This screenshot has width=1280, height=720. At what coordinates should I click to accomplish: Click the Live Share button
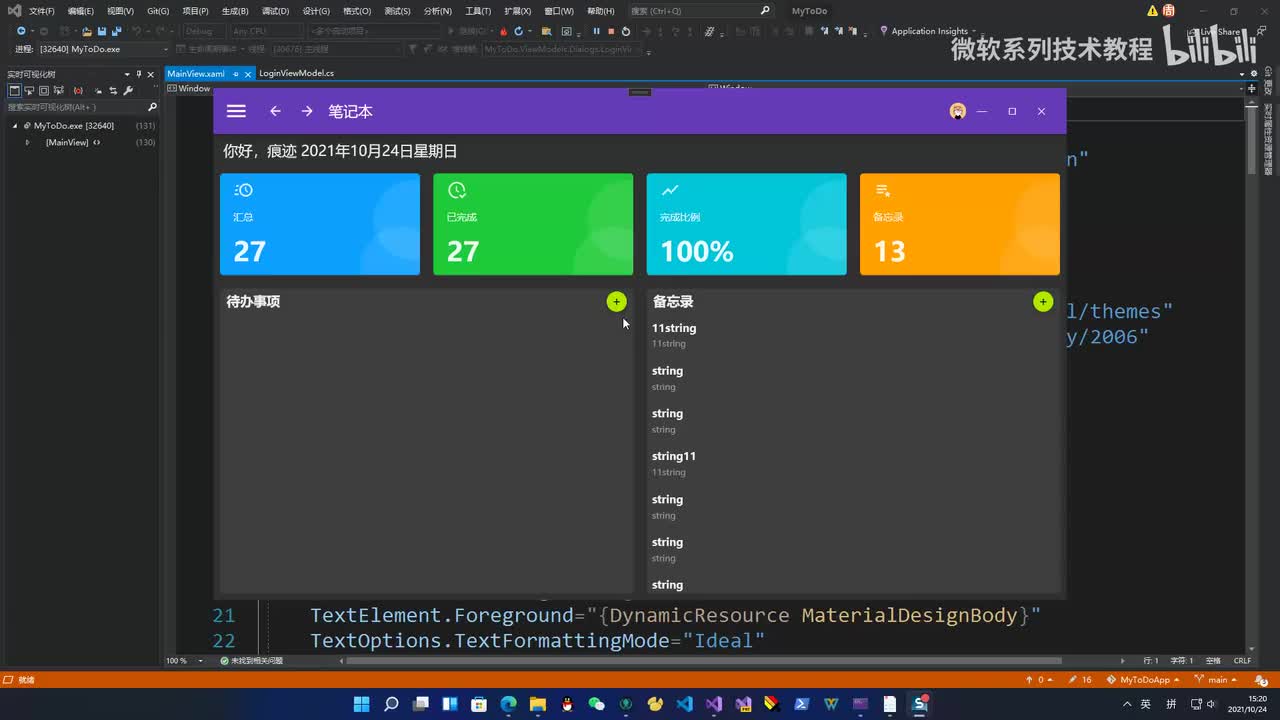click(1213, 31)
